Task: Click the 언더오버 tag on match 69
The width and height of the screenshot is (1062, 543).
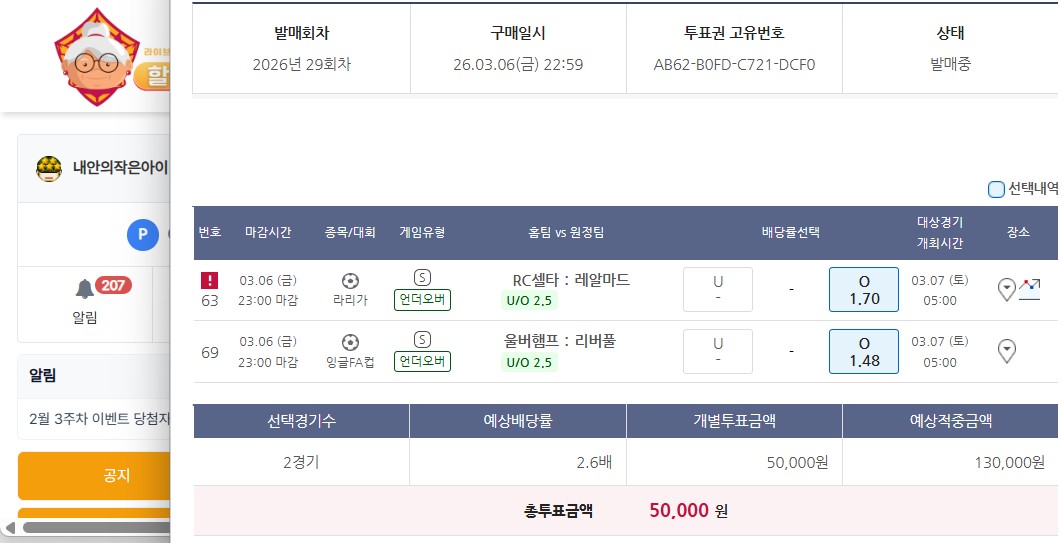Action: 422,361
